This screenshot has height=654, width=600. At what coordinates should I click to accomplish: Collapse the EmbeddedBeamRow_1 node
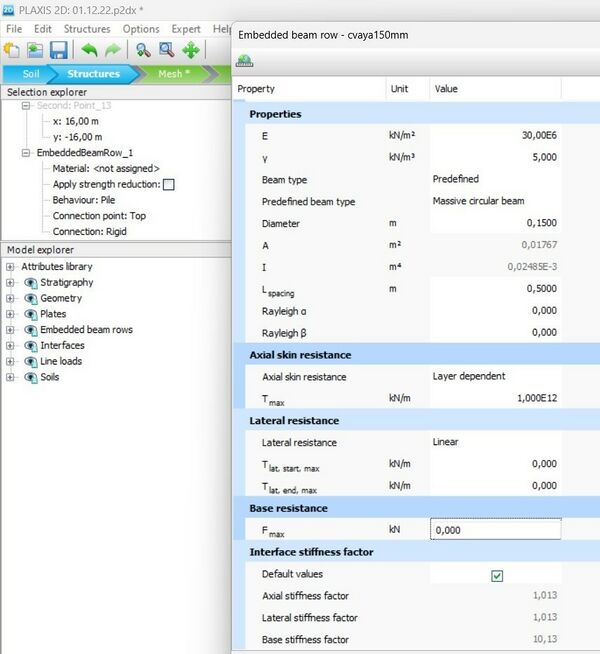pyautogui.click(x=27, y=153)
